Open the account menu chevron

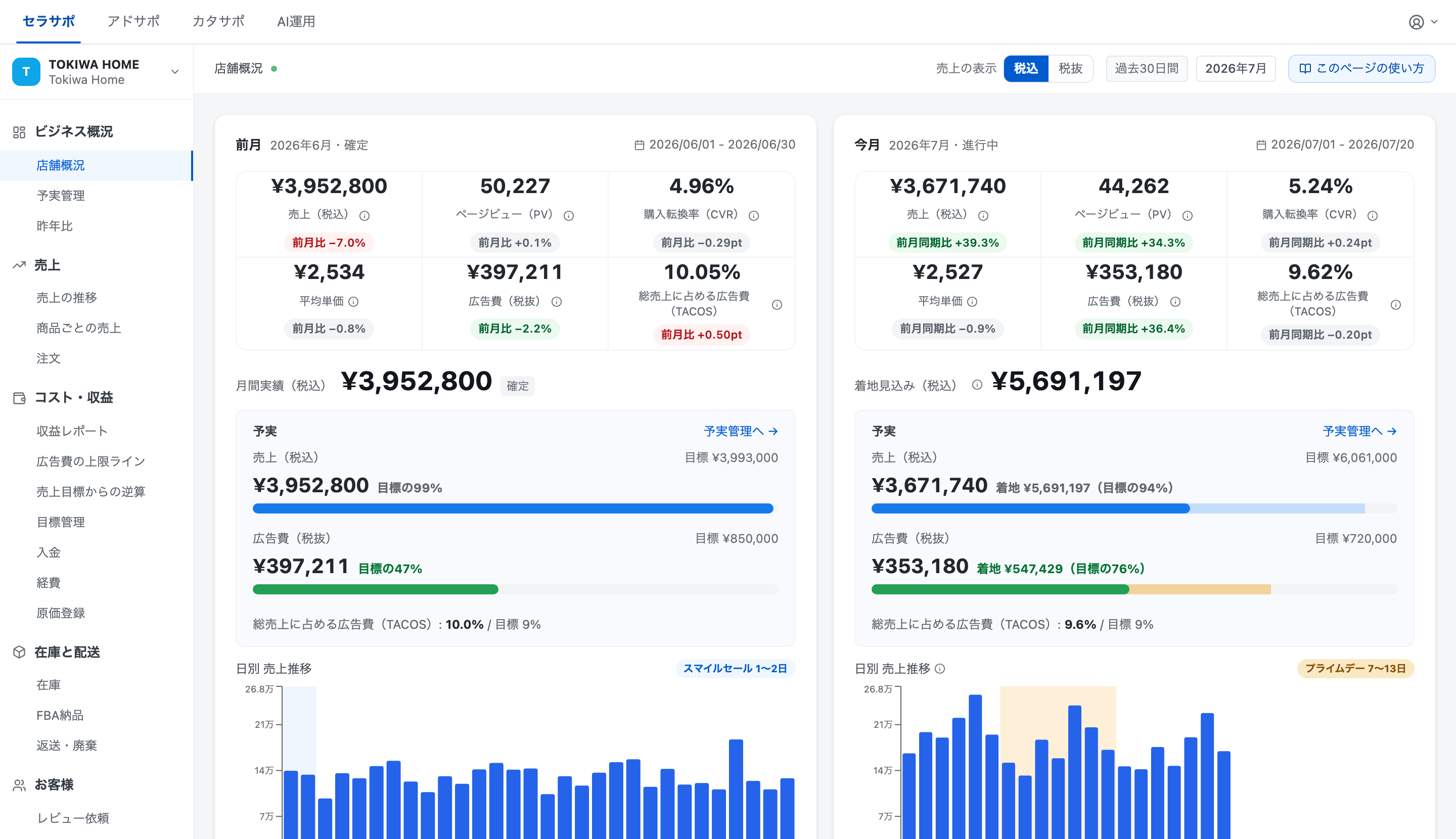click(1434, 22)
